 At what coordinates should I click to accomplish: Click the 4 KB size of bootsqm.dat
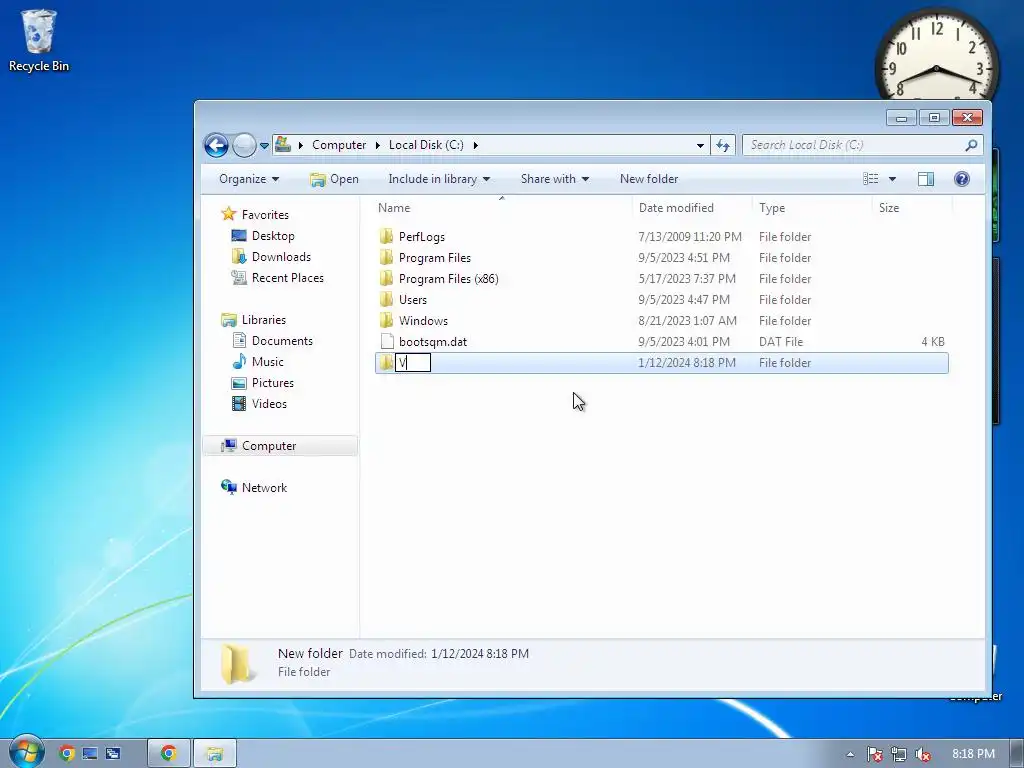click(x=933, y=341)
